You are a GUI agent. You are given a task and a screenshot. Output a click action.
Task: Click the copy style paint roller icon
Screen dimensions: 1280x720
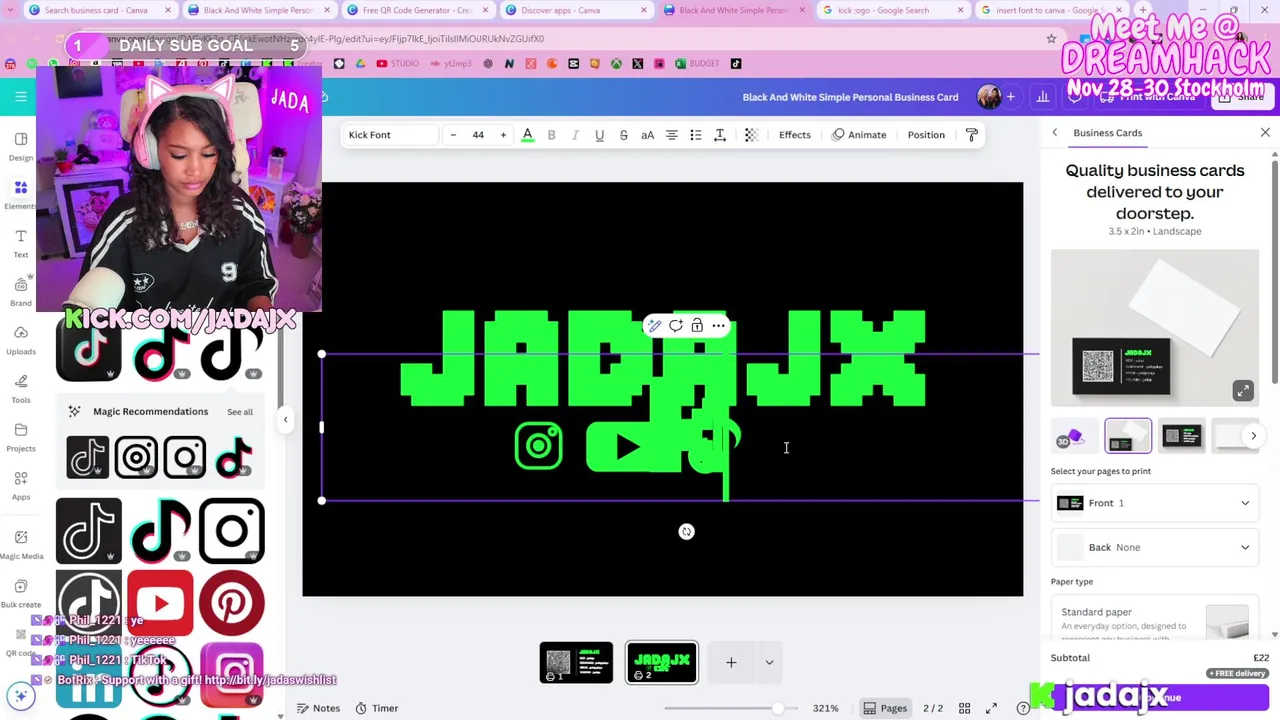tap(971, 135)
